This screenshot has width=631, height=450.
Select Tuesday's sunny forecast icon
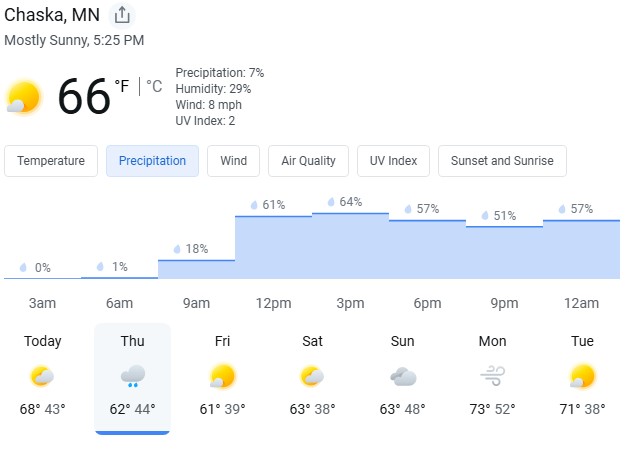click(x=582, y=376)
